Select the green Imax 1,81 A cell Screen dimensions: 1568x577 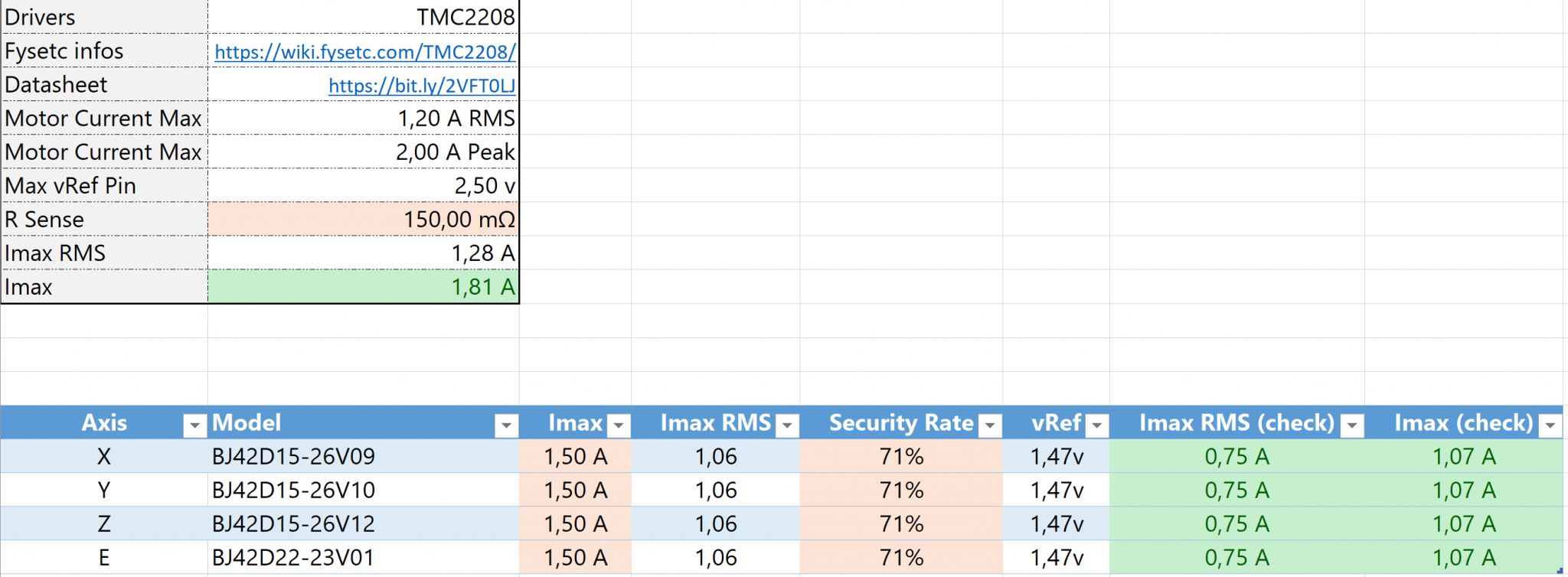click(x=364, y=287)
